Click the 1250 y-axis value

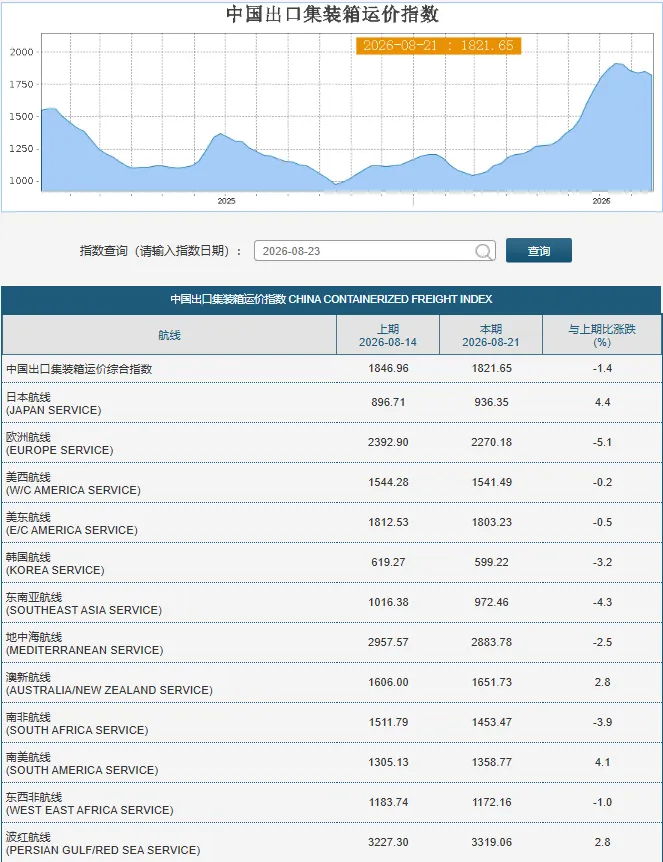point(21,148)
